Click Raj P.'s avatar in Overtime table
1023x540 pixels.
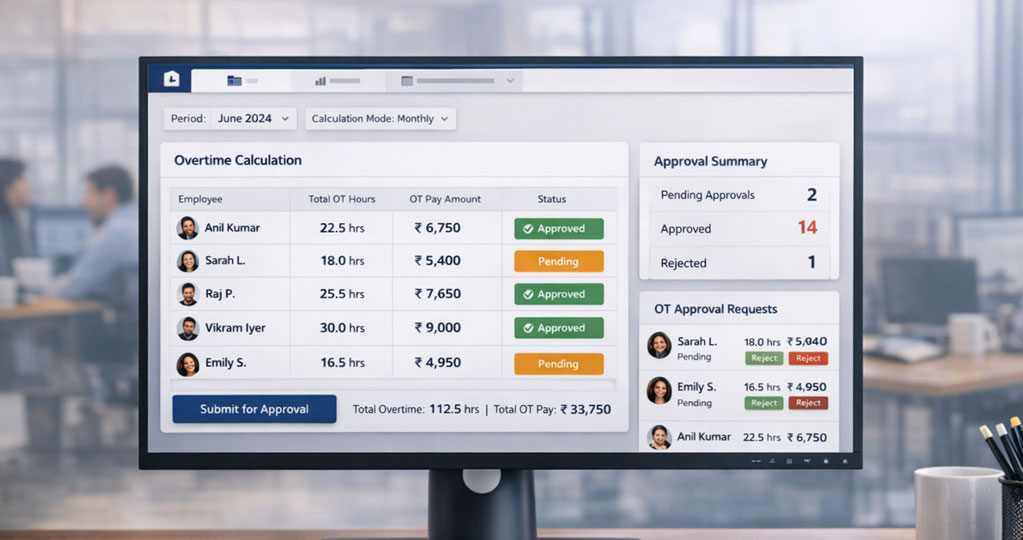[188, 294]
